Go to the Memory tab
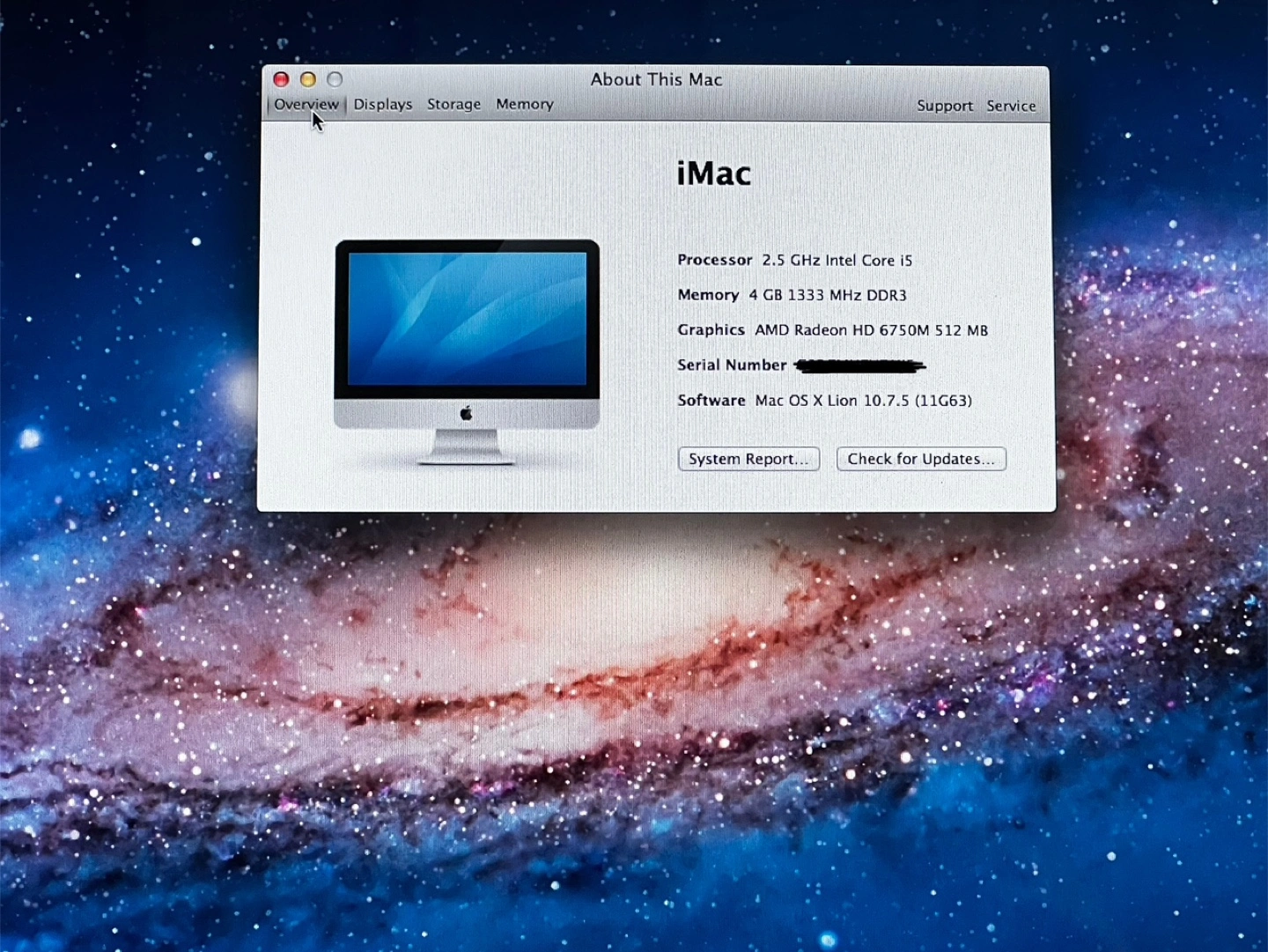Screen dimensions: 1268x952 [x=525, y=104]
